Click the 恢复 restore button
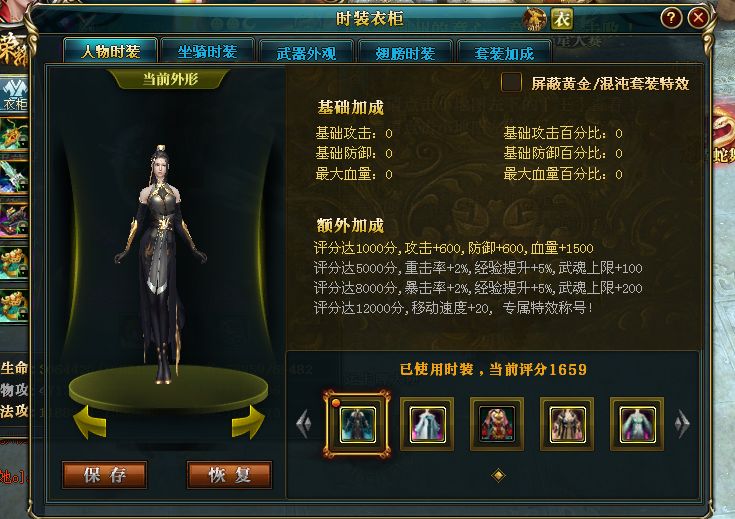Screen dimensions: 735x519 pyautogui.click(x=229, y=474)
